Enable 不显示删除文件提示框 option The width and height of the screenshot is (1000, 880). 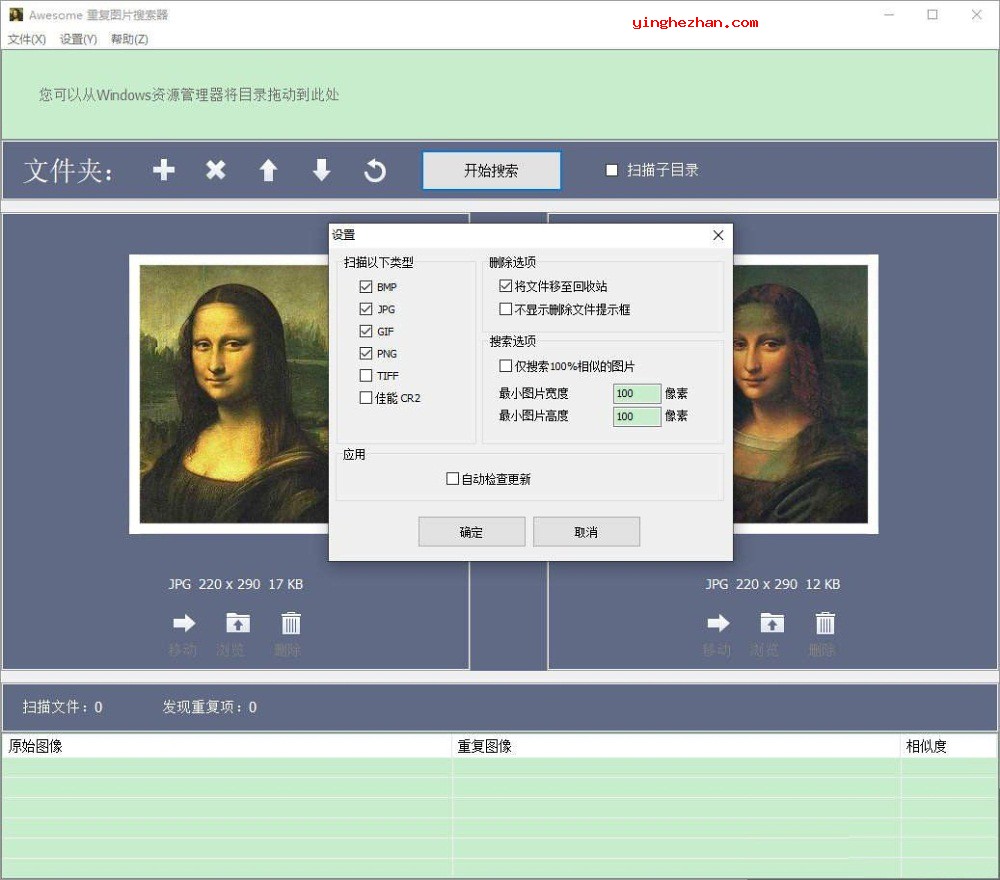[x=505, y=309]
